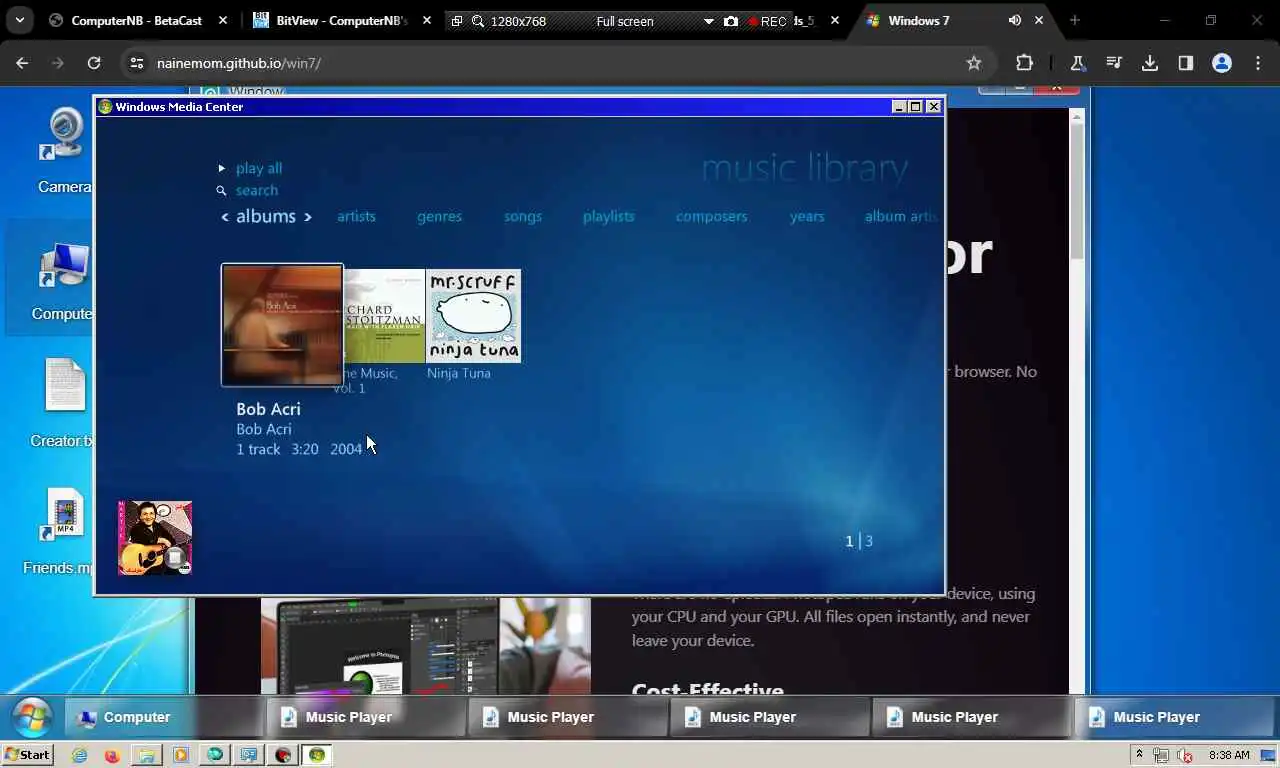This screenshot has width=1280, height=768.
Task: Click the classic Start button
Action: tap(27, 755)
